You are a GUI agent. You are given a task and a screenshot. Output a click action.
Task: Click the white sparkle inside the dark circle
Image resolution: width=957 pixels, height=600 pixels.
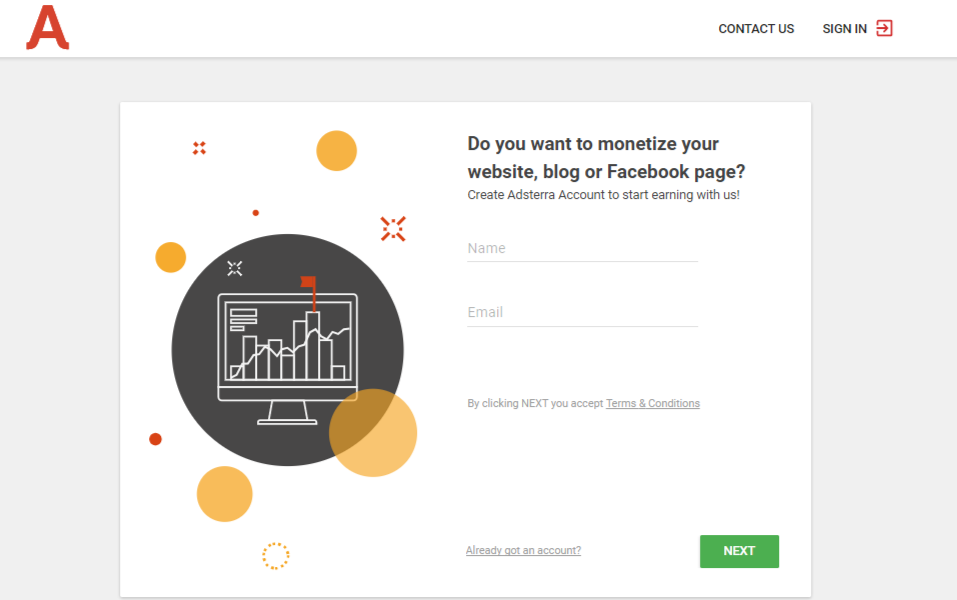[235, 268]
